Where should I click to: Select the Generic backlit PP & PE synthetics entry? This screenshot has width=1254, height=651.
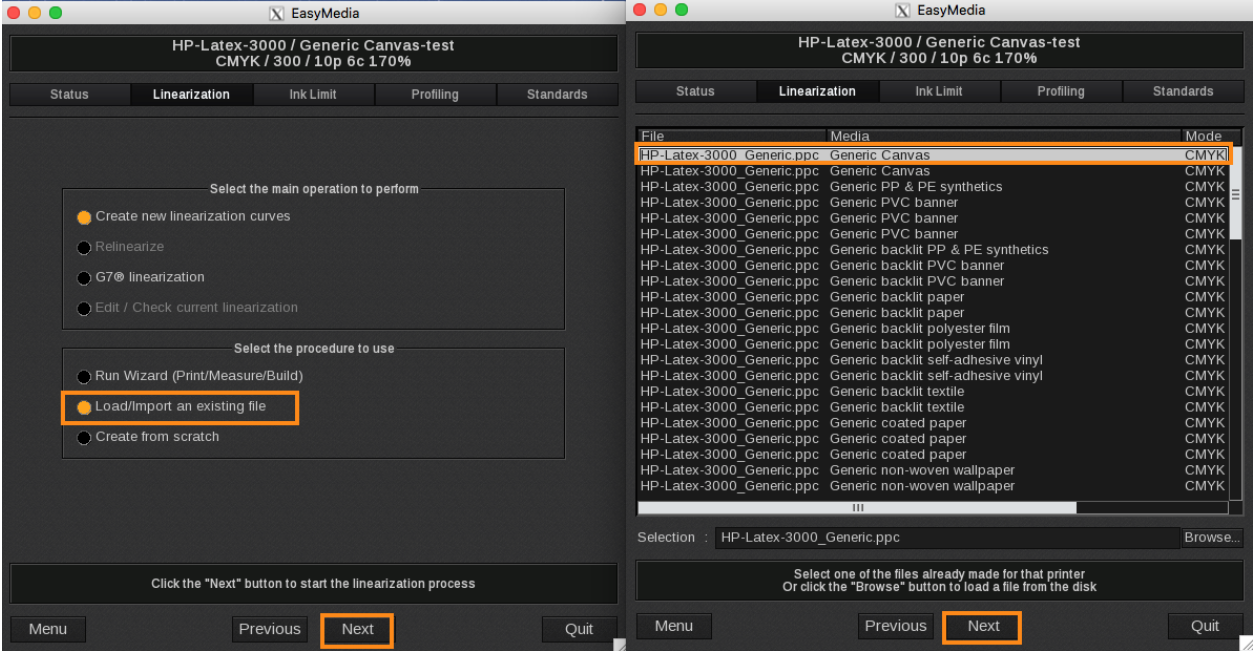click(938, 250)
